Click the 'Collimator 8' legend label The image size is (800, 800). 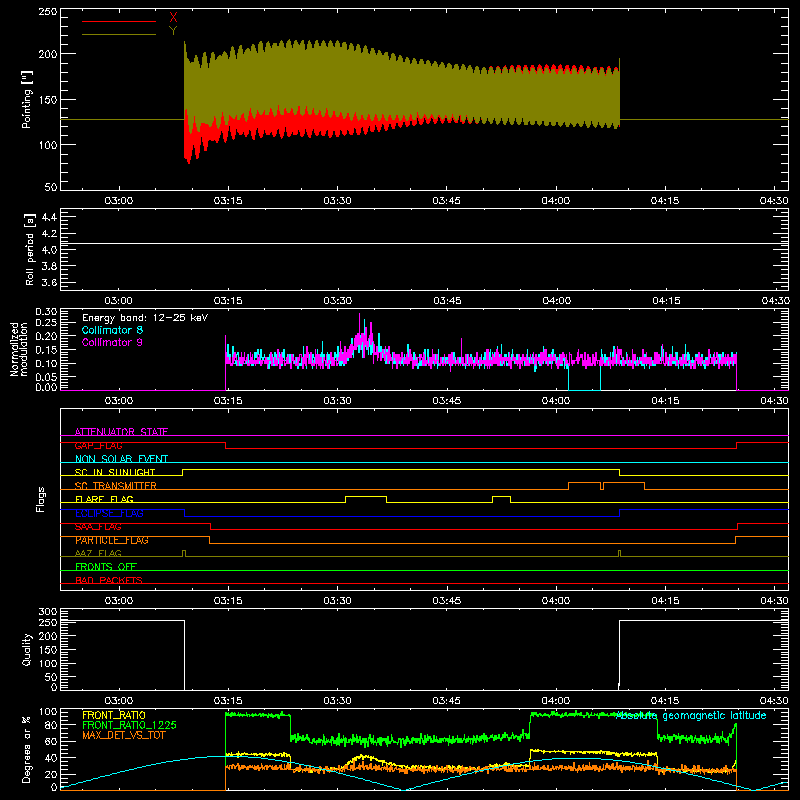pos(112,330)
